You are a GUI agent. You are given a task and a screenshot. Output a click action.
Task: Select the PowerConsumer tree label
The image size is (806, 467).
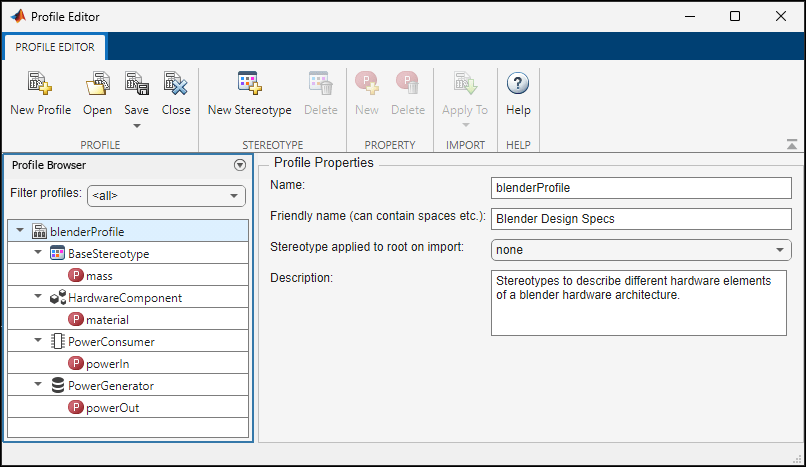111,342
